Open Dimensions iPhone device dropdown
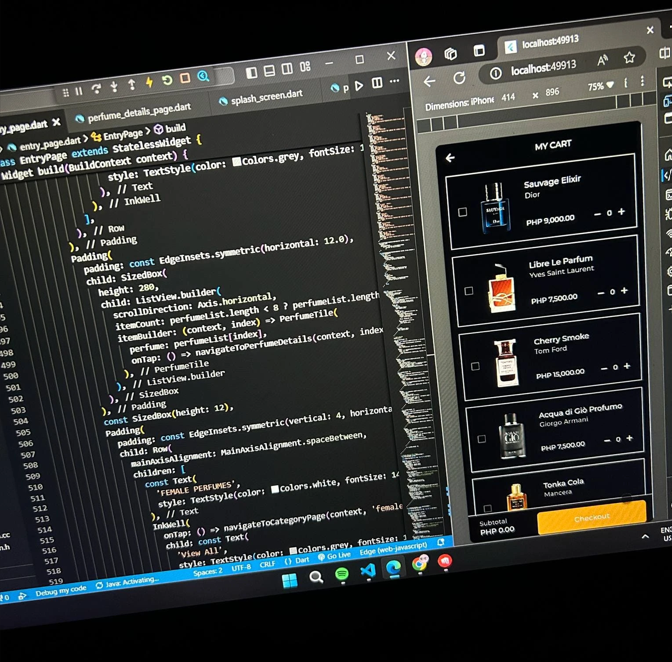672x662 pixels. (459, 103)
